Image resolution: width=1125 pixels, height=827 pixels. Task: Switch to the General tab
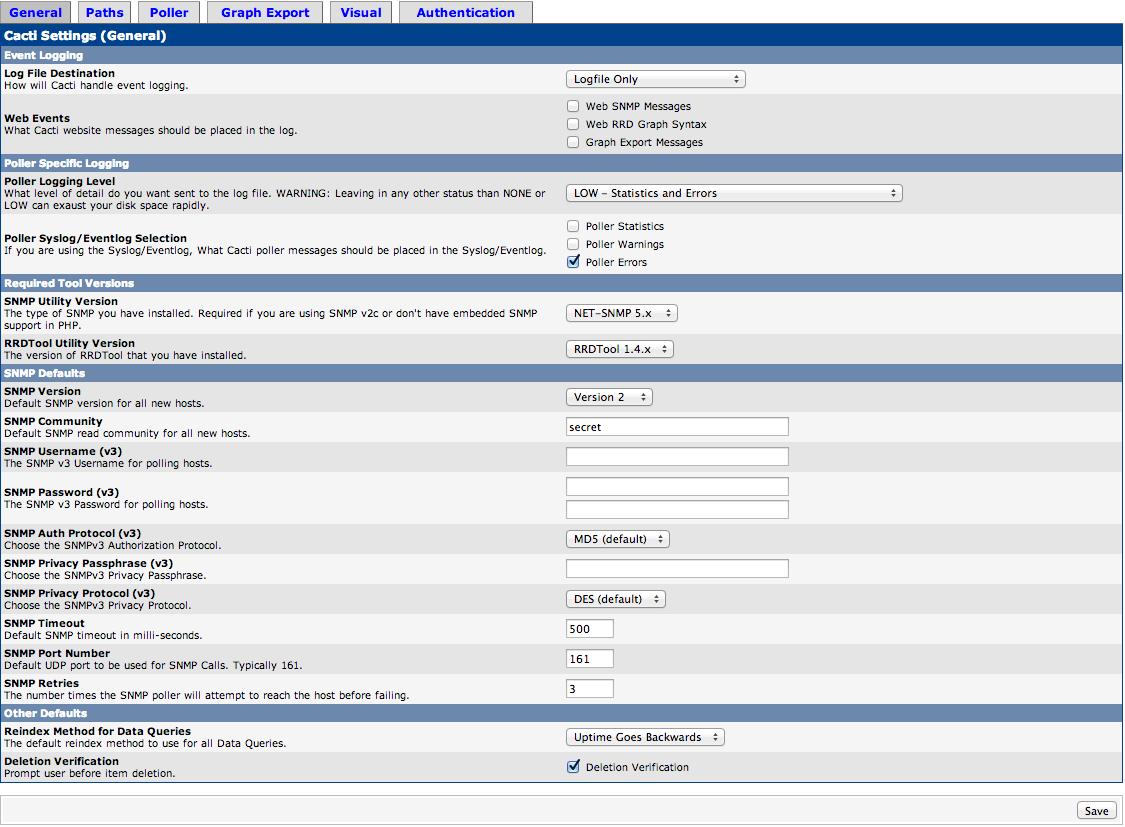(x=35, y=12)
